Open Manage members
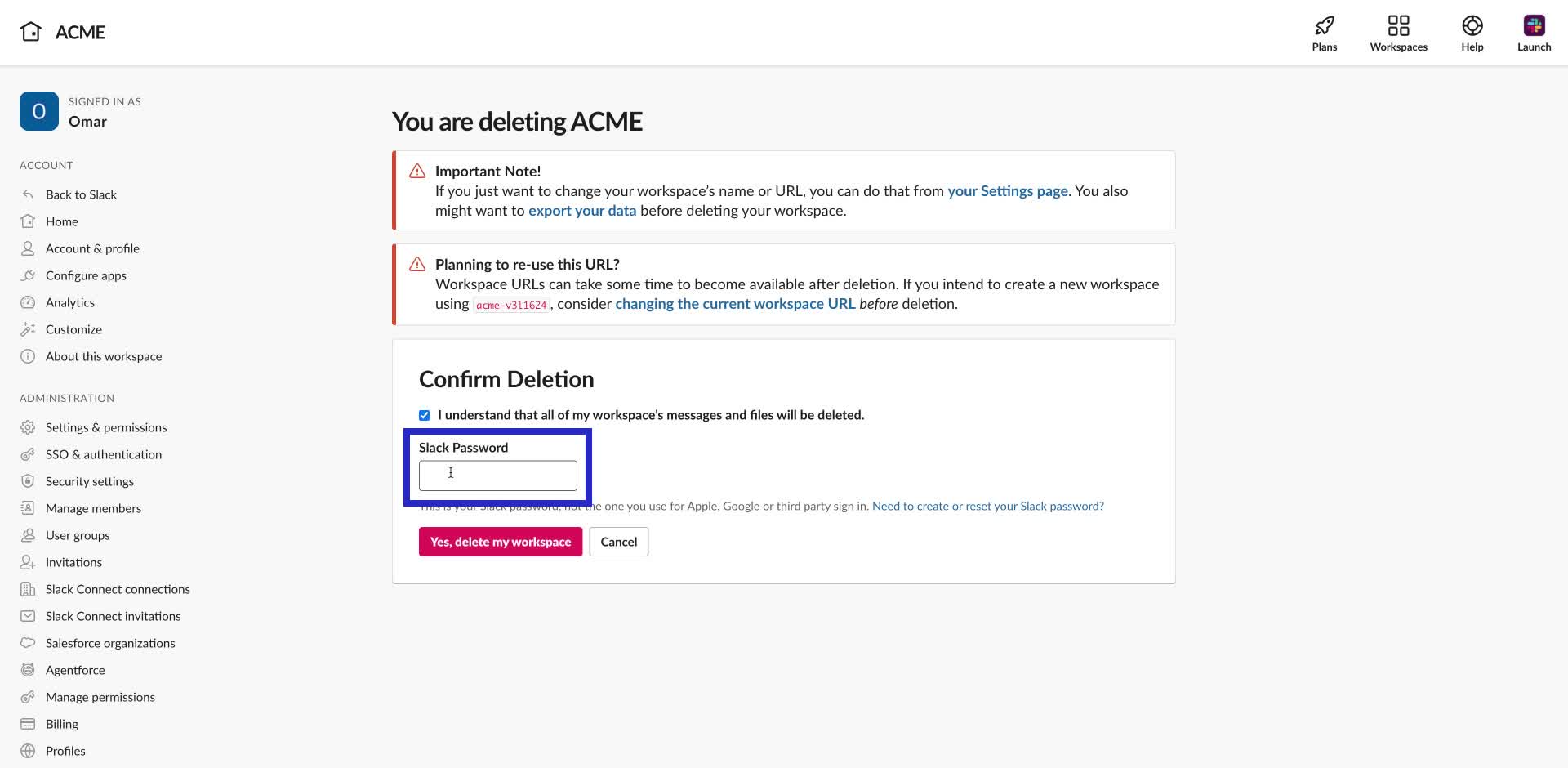1568x768 pixels. click(x=93, y=508)
